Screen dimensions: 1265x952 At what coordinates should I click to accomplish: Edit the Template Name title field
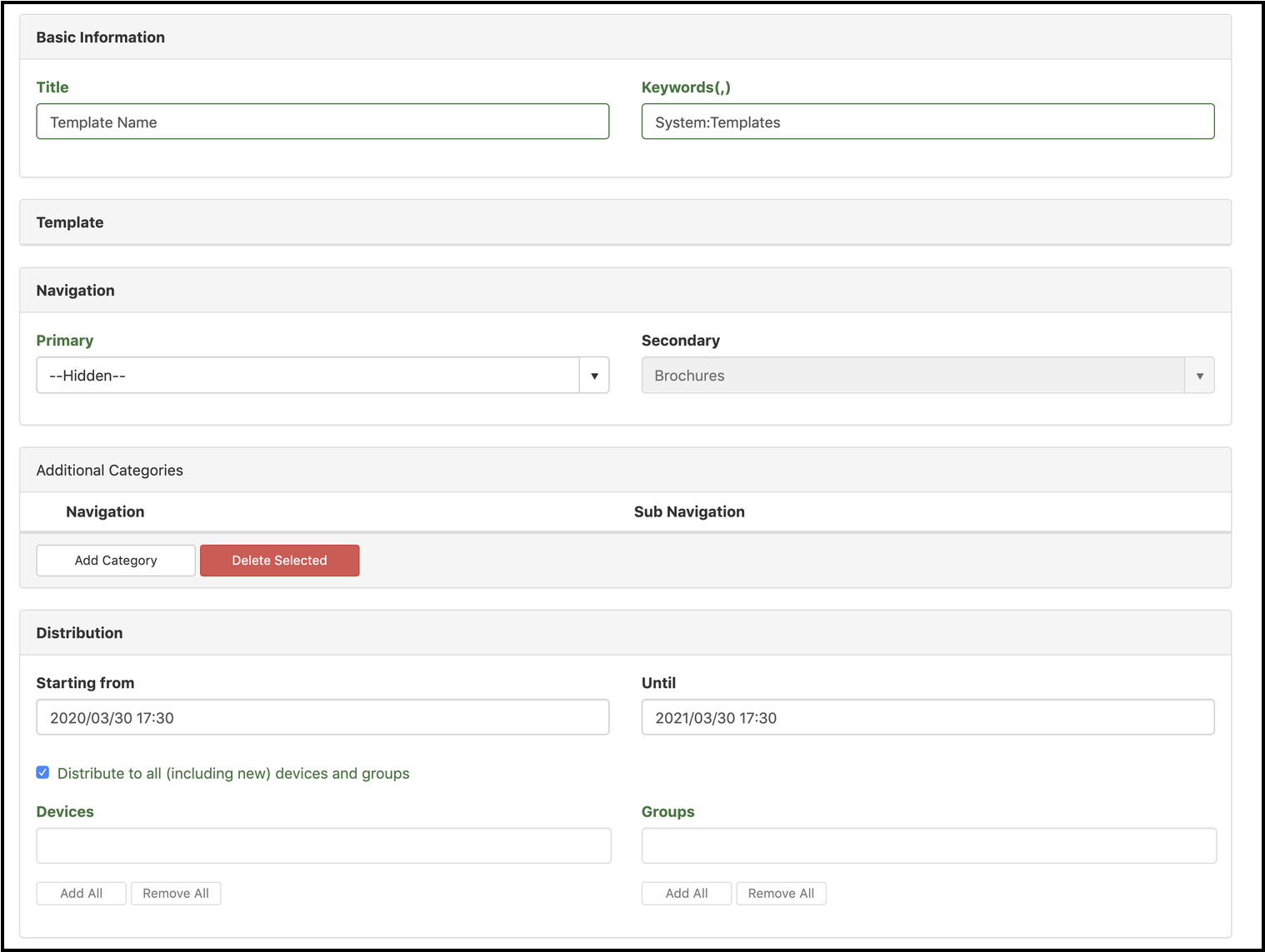click(x=322, y=122)
